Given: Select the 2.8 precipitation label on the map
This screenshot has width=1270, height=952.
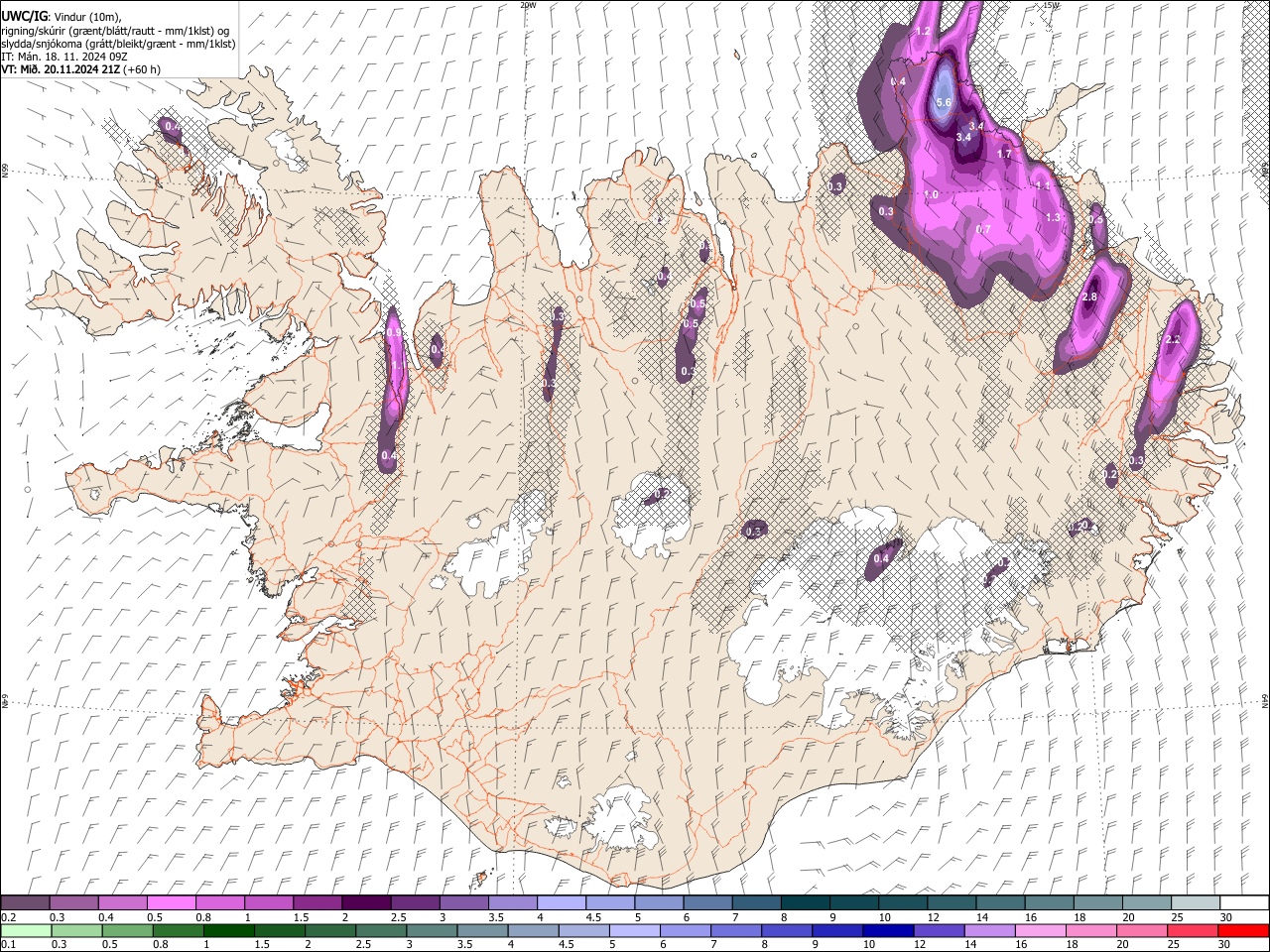Looking at the screenshot, I should (x=1089, y=297).
